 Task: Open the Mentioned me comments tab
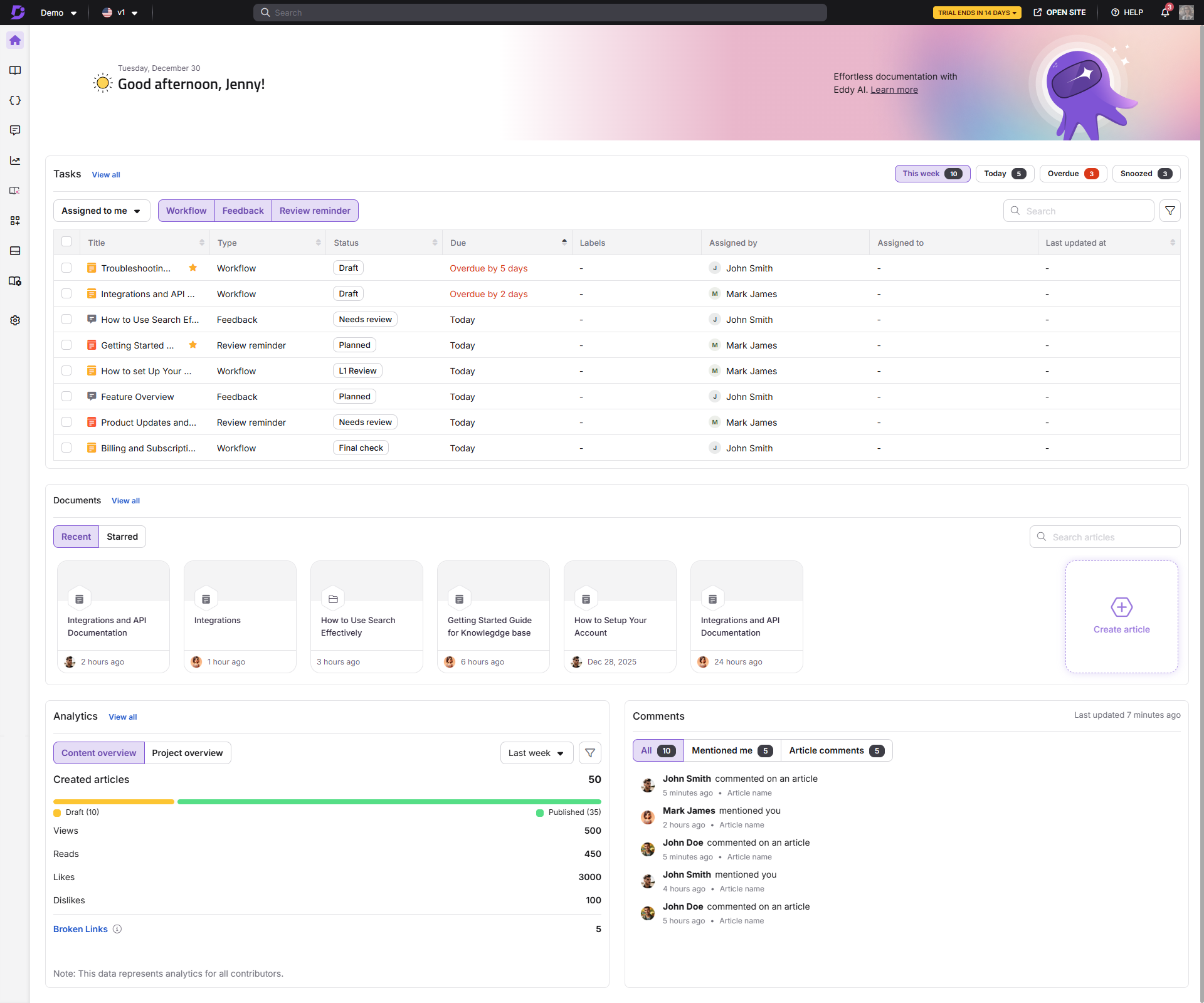click(731, 750)
